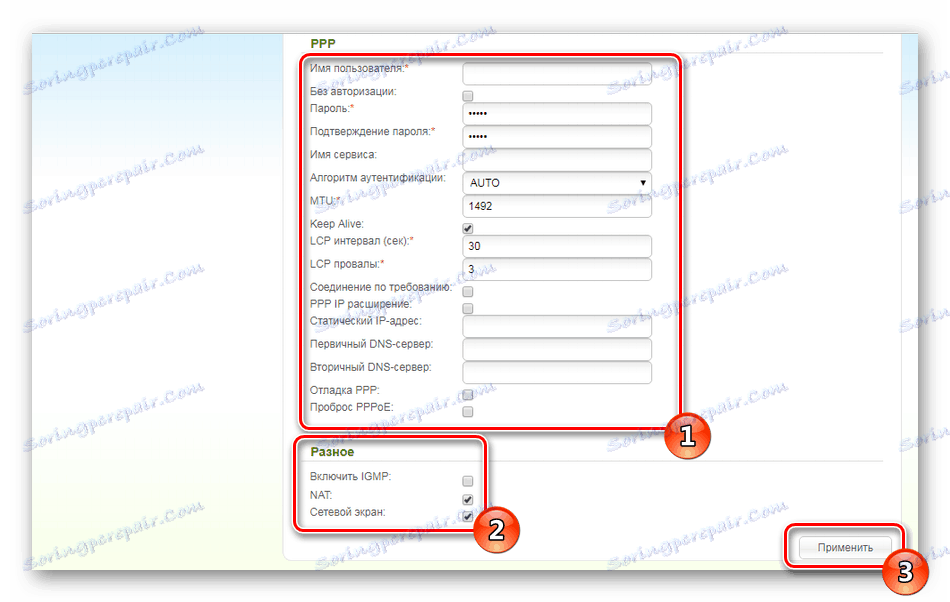Screen dimensions: 950x602
Task: Click the Имя пользователя input field
Action: tap(557, 74)
